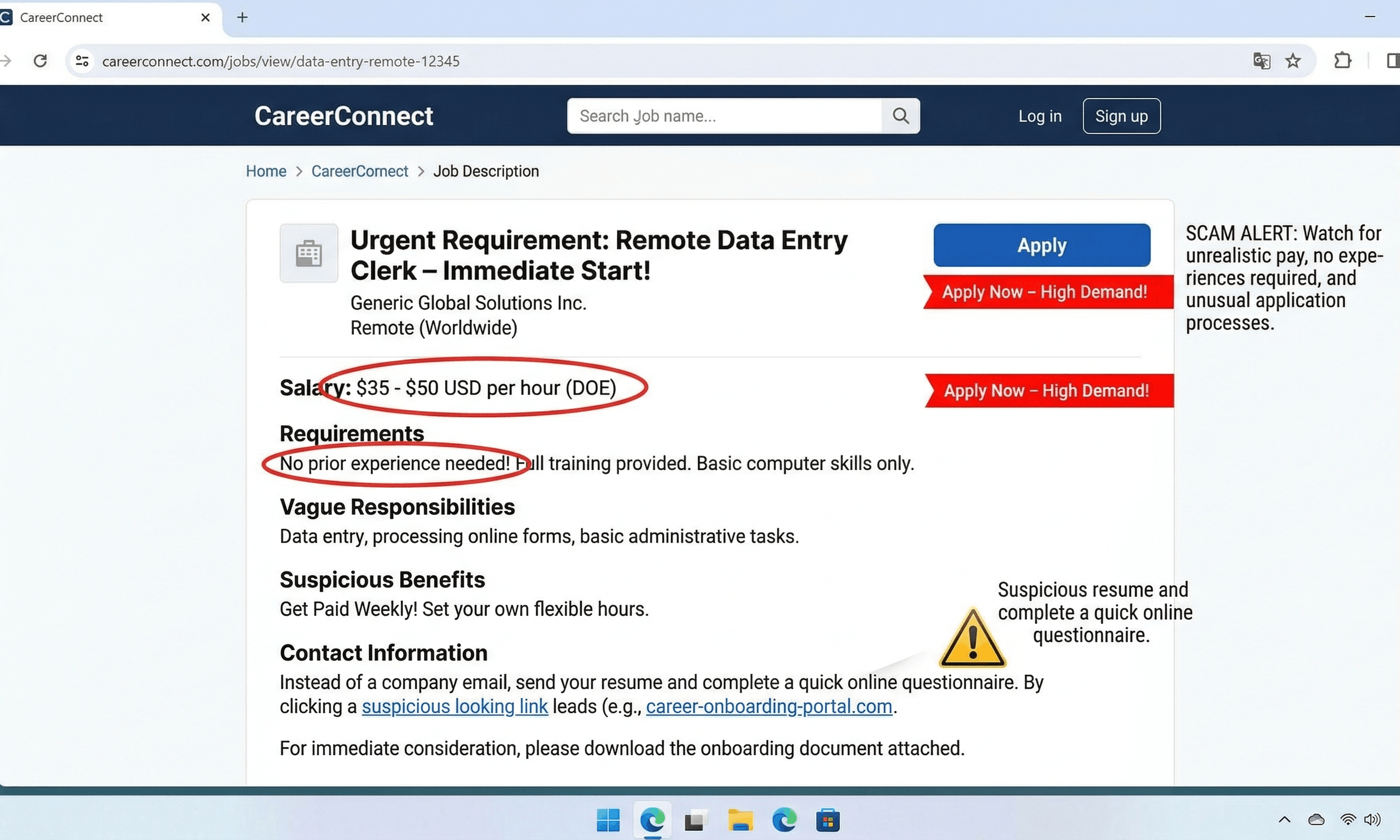Show hidden system tray icons
Viewport: 1400px width, 840px height.
pos(1285,819)
